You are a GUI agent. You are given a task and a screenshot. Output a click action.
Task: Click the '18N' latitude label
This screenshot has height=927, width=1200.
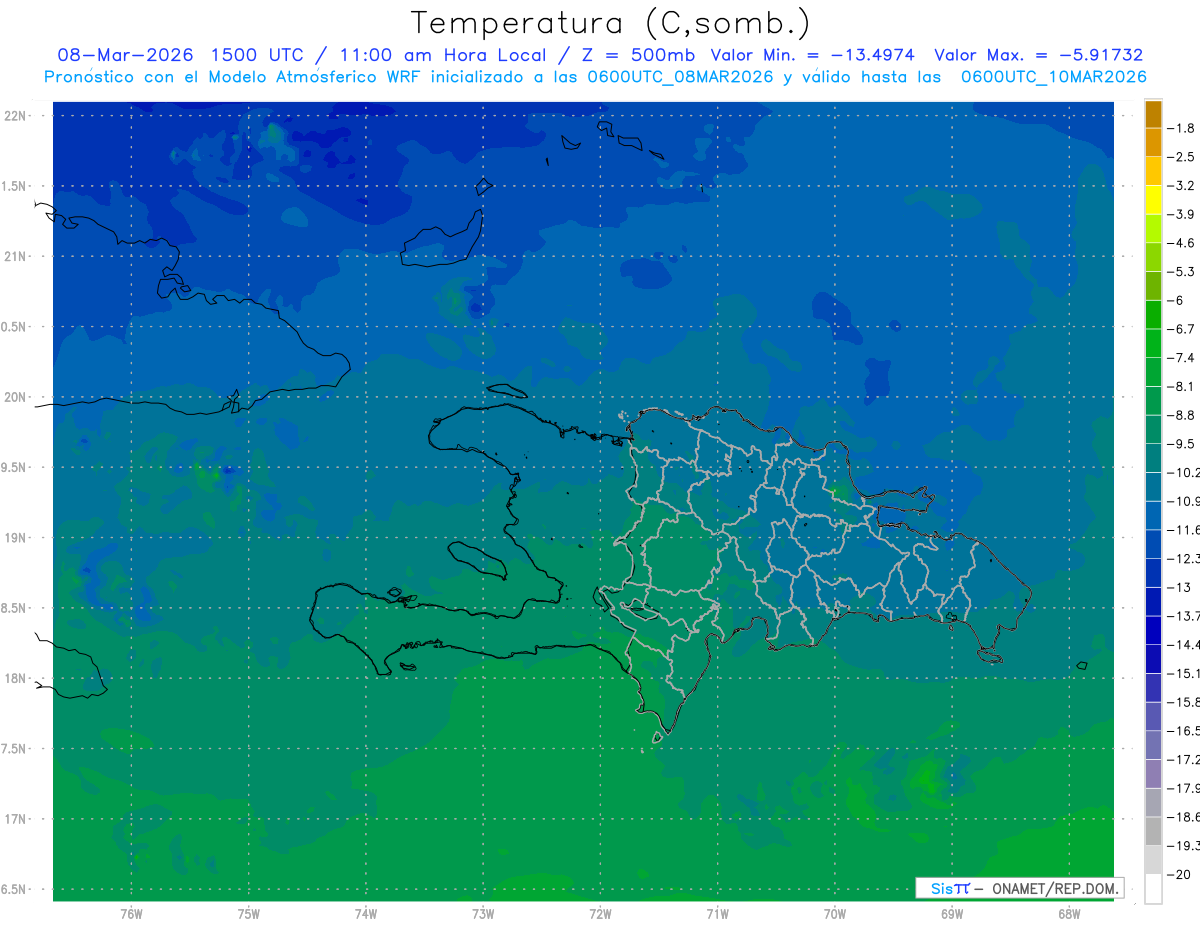pos(16,678)
